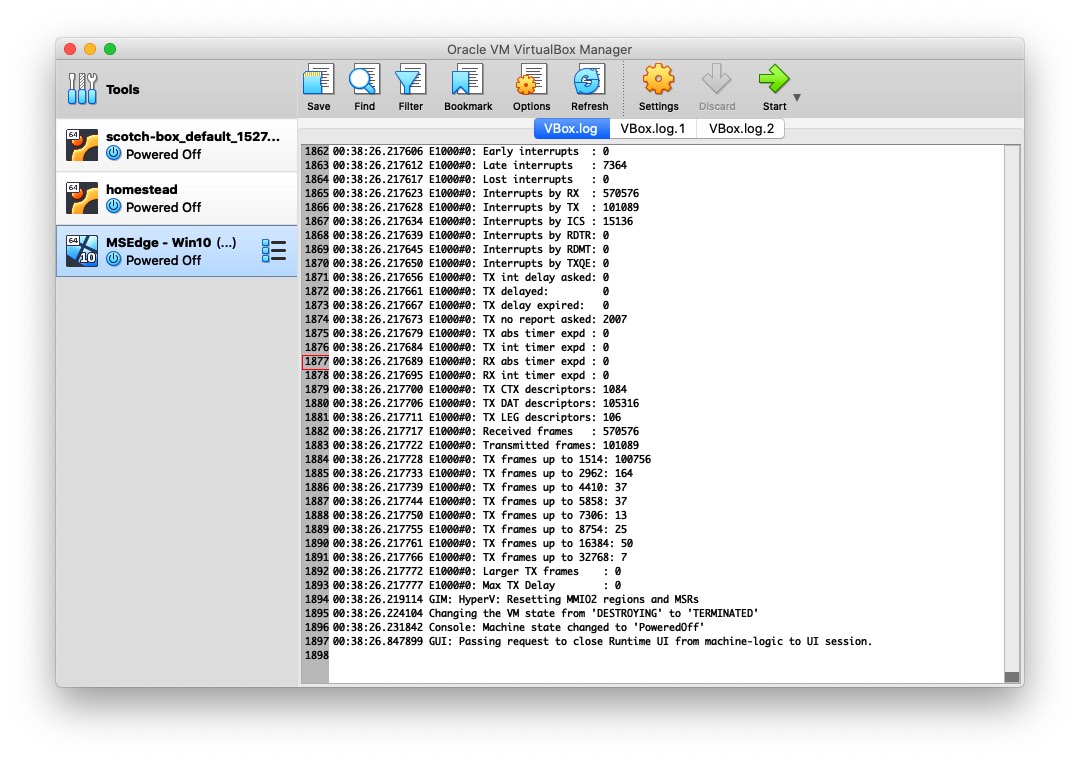This screenshot has height=761, width=1080.
Task: Click line 'GIM: HyperV: Resetting MMIO2 regions'
Action: 516,600
